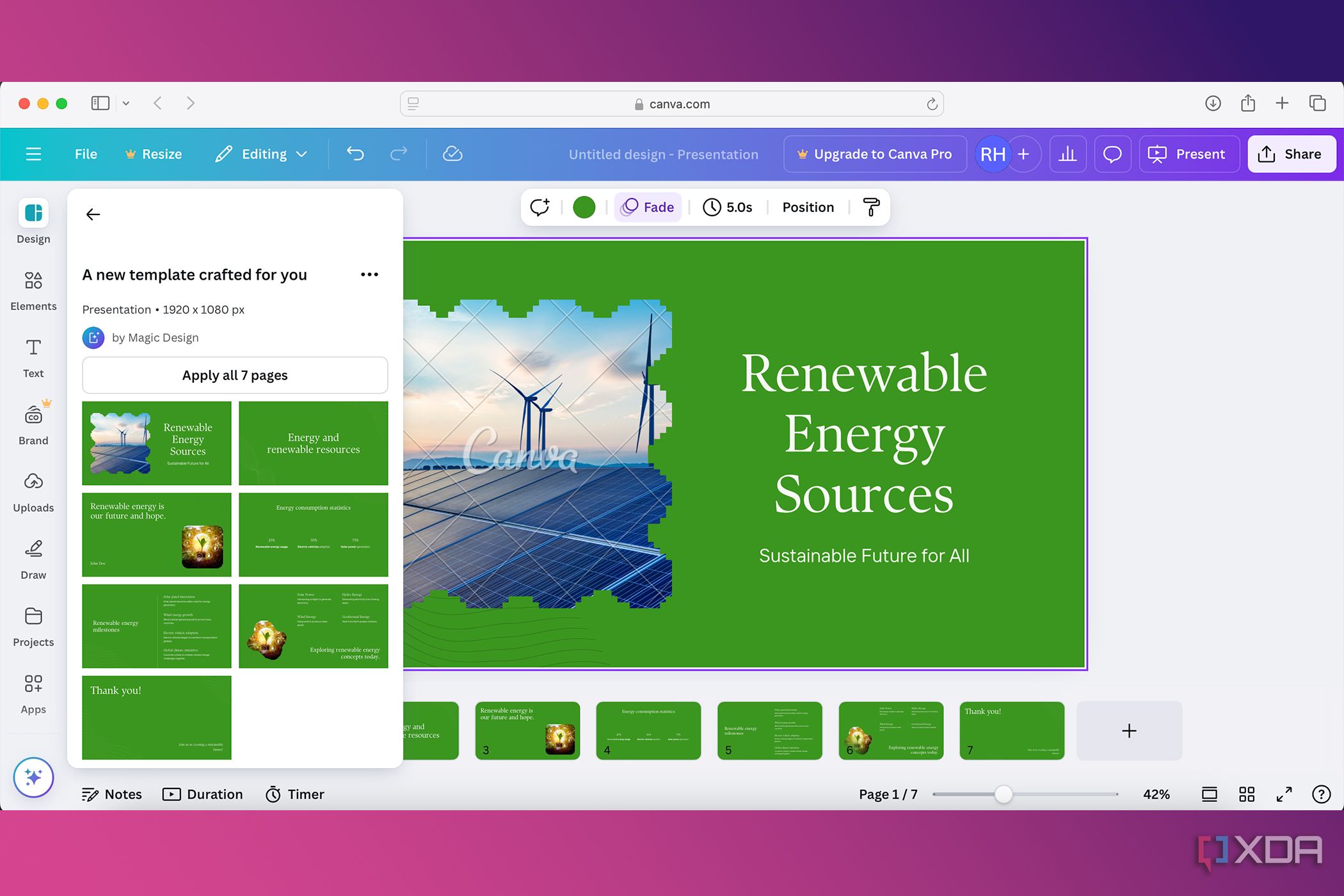Screen dimensions: 1344x896
Task: Click the green background color swatch
Action: click(584, 207)
